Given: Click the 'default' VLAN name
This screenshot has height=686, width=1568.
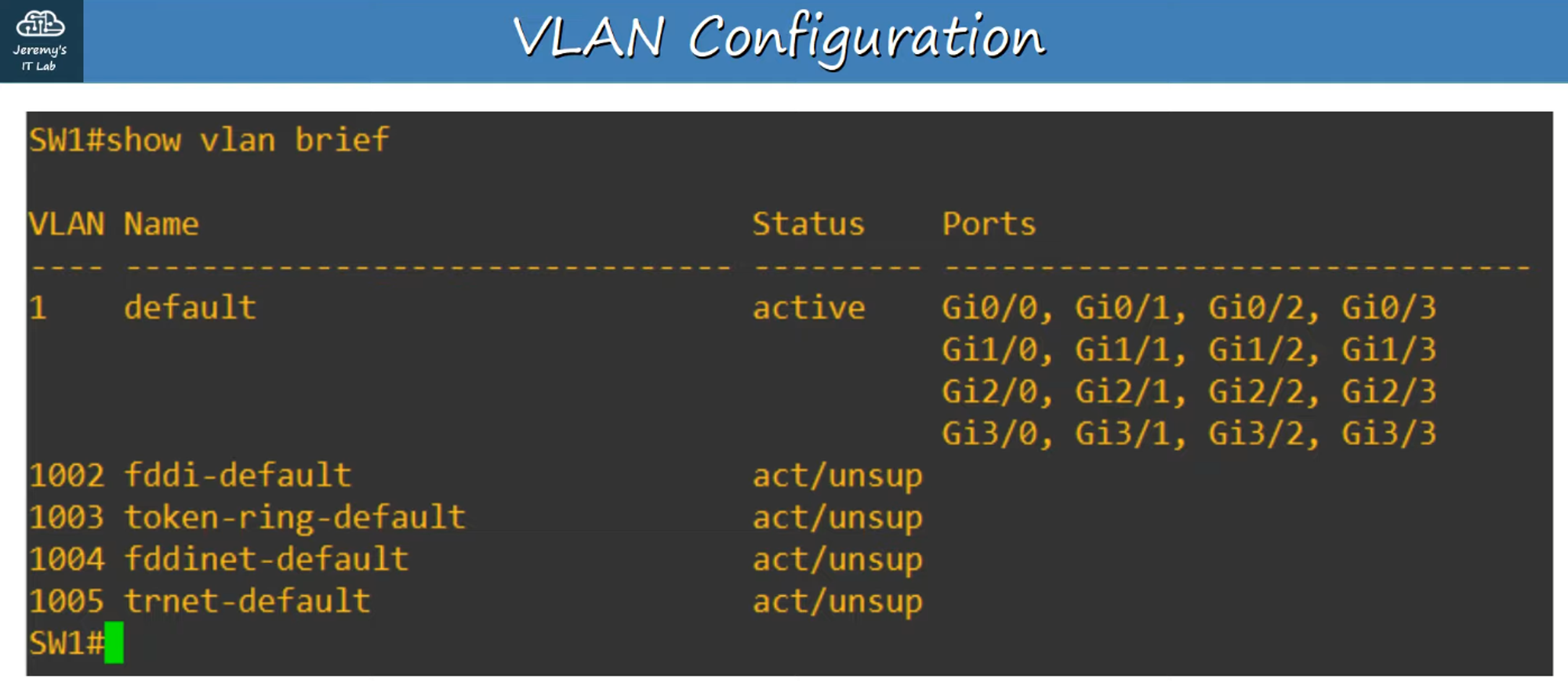Looking at the screenshot, I should 190,307.
